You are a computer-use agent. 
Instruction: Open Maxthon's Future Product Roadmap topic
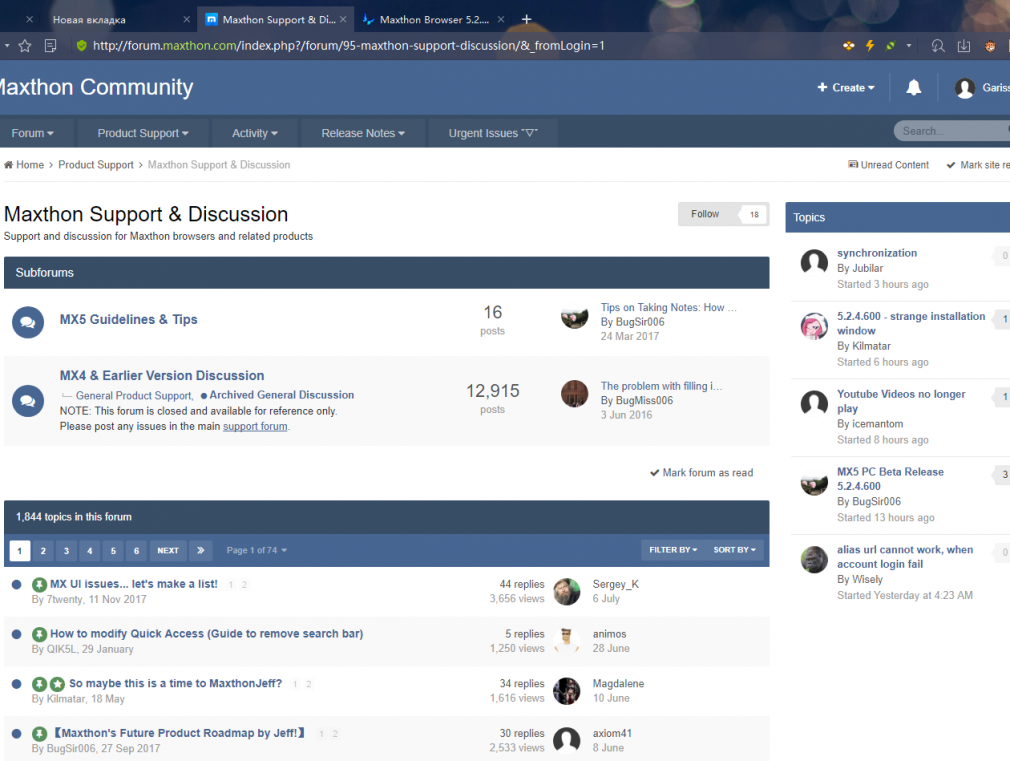(180, 733)
